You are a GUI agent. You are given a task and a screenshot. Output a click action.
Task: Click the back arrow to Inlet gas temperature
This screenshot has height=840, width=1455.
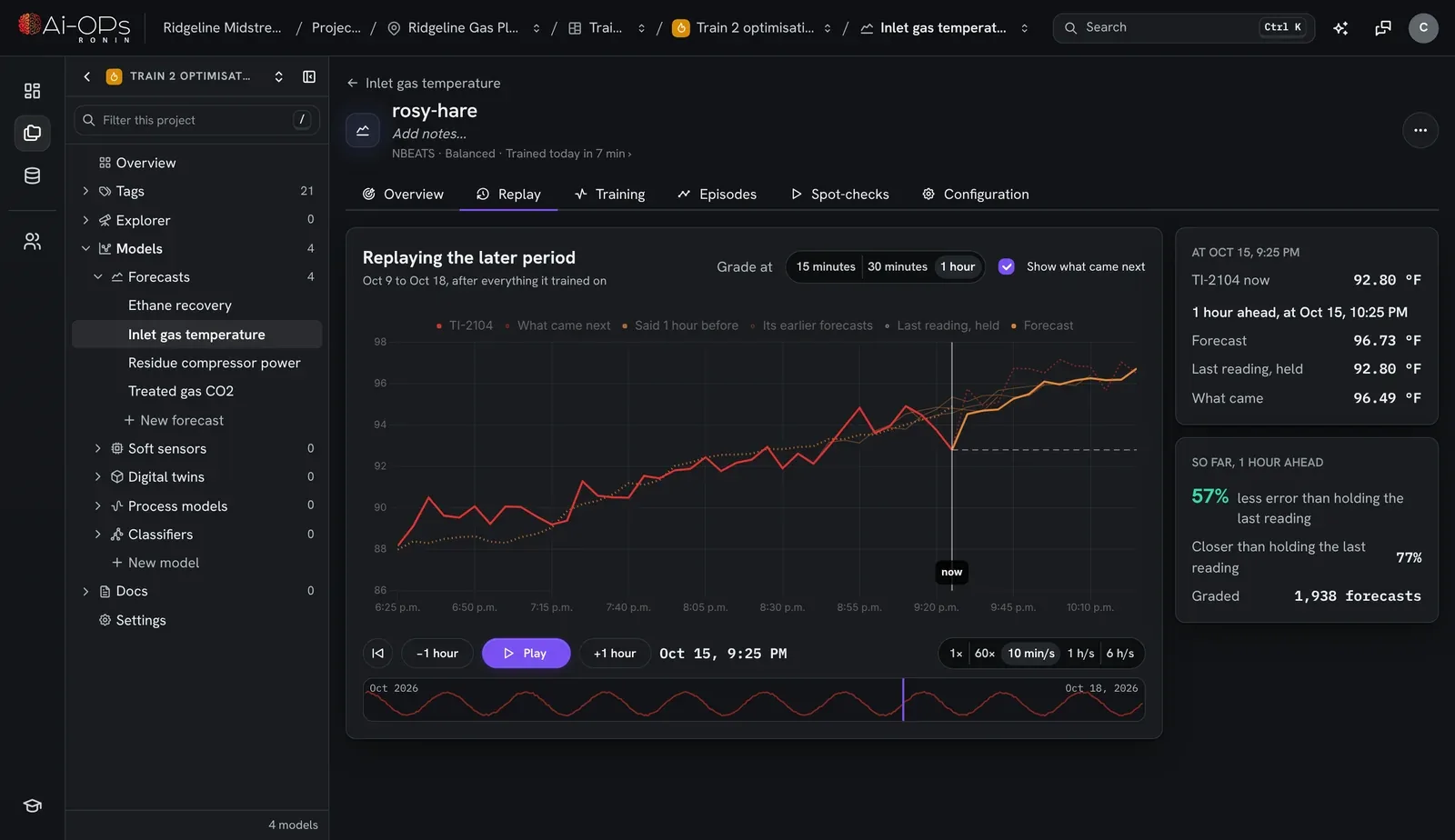pyautogui.click(x=352, y=83)
